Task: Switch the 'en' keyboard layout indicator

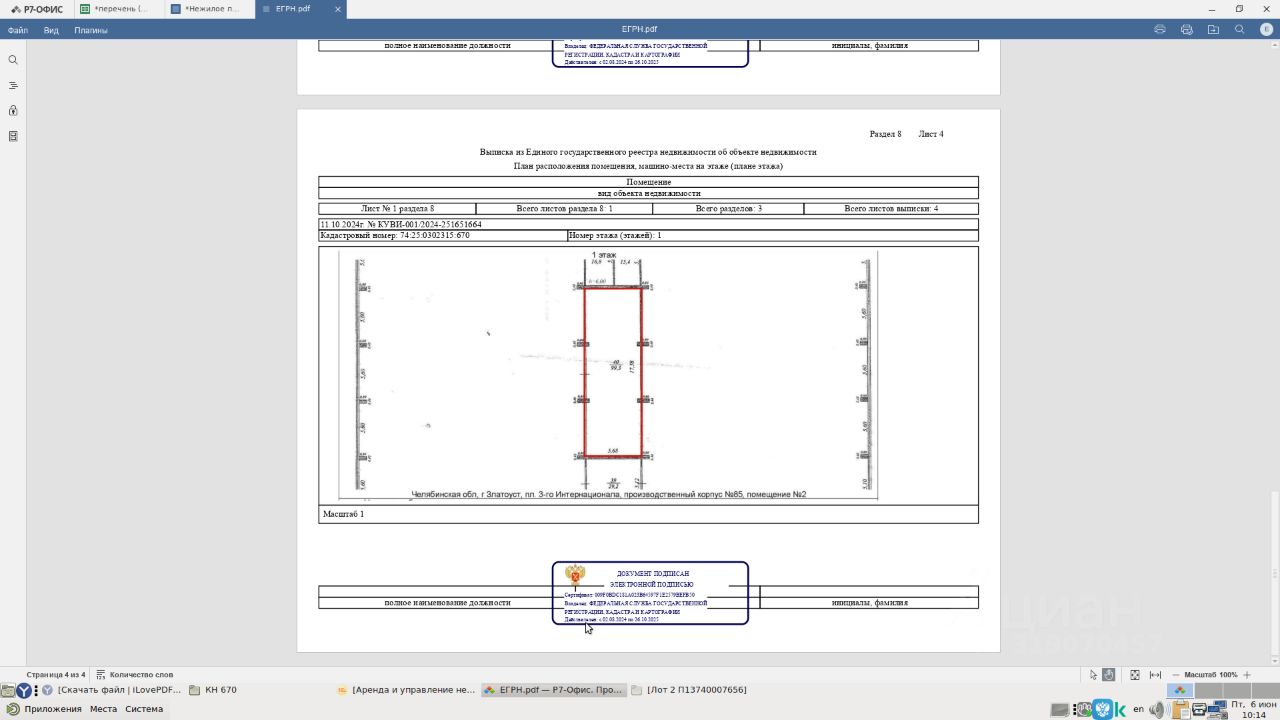Action: tap(1138, 710)
